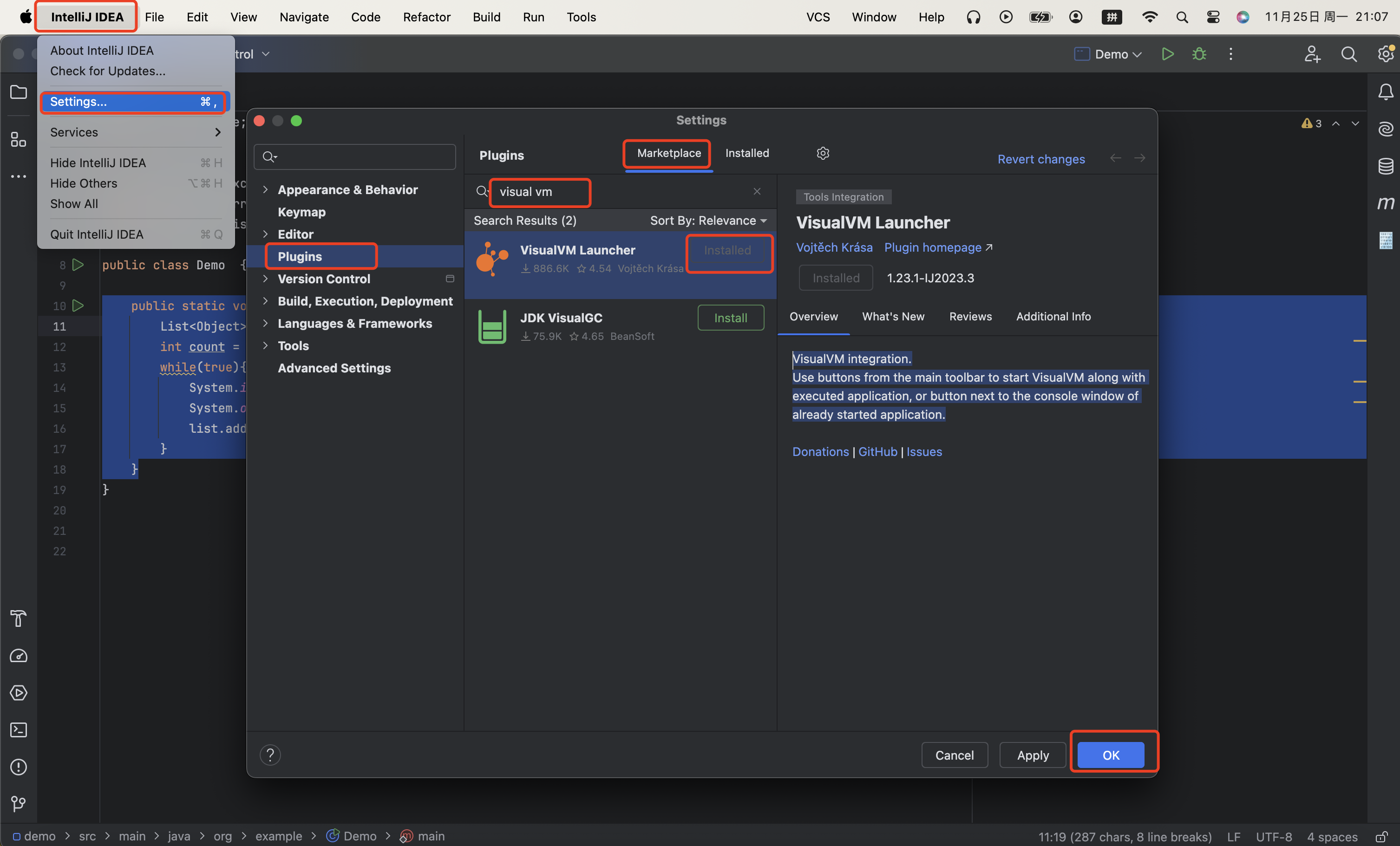Image resolution: width=1400 pixels, height=846 pixels.
Task: Open the Maven tool window icon
Action: [1385, 203]
